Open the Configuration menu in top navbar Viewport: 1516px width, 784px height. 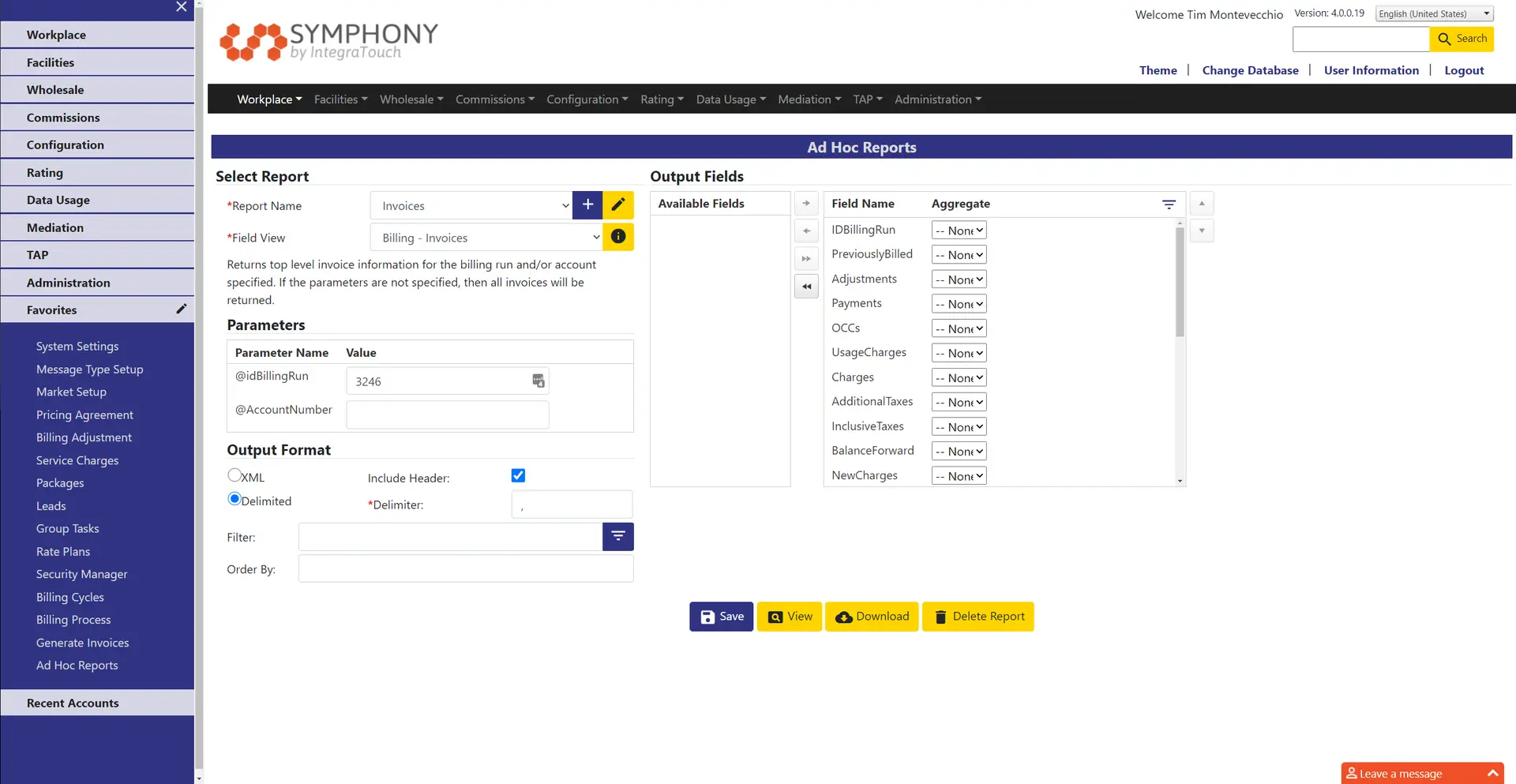click(x=587, y=99)
